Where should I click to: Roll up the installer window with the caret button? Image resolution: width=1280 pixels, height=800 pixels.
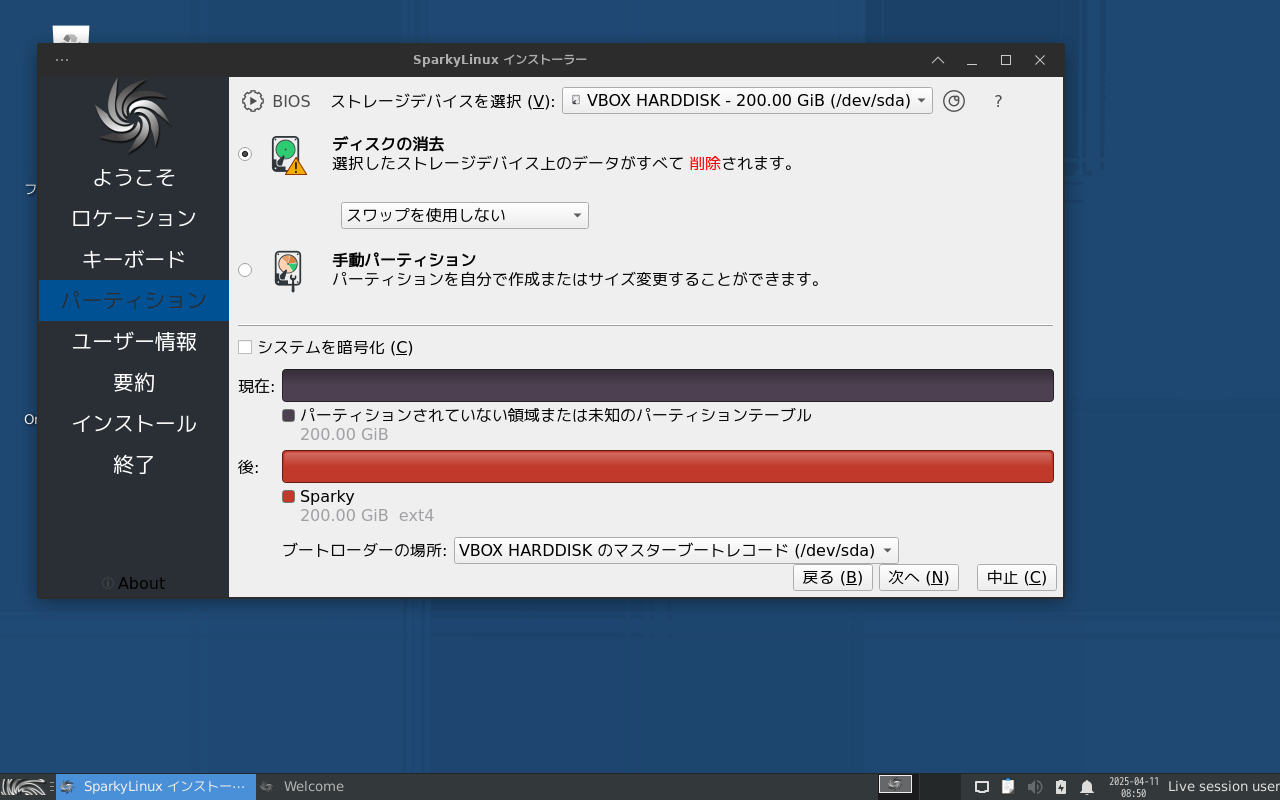coord(938,60)
